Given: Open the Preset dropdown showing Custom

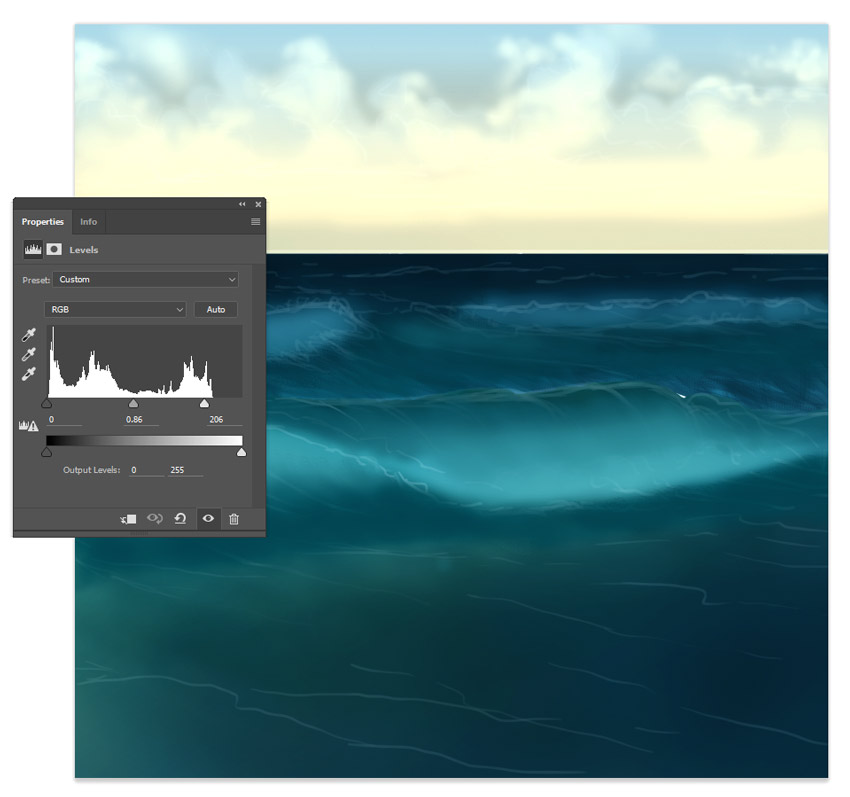Looking at the screenshot, I should click(x=144, y=280).
